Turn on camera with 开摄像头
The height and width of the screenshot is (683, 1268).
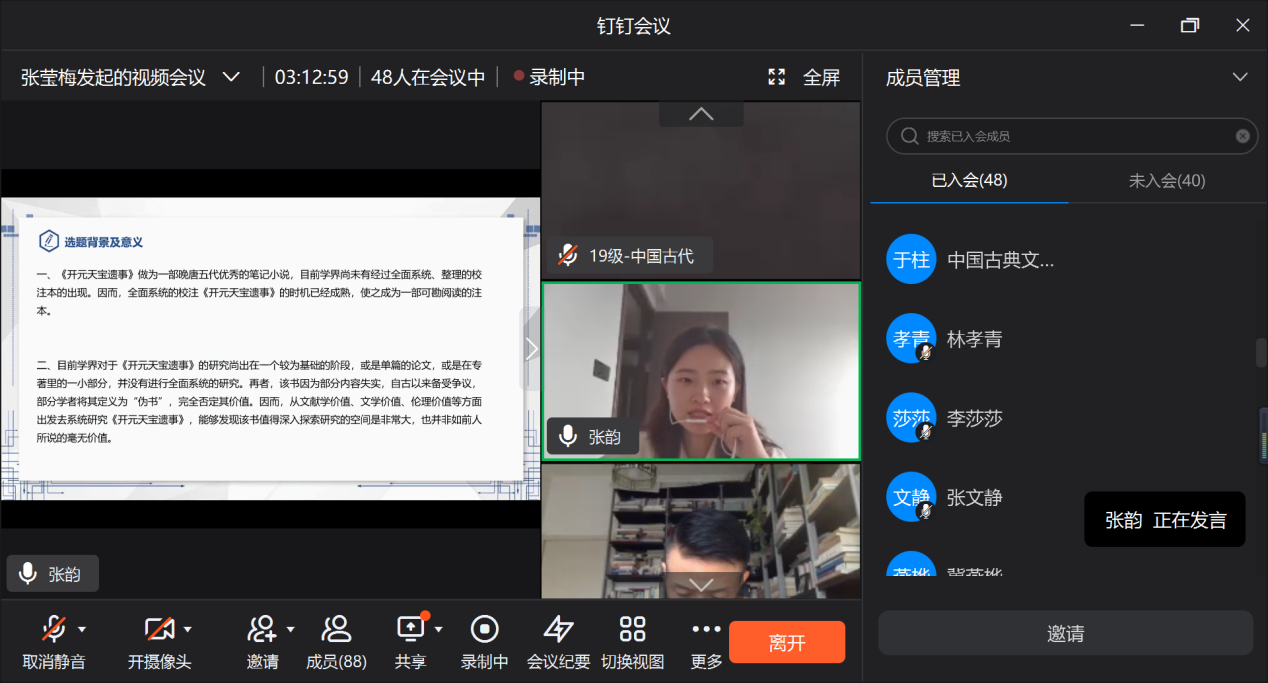(158, 630)
